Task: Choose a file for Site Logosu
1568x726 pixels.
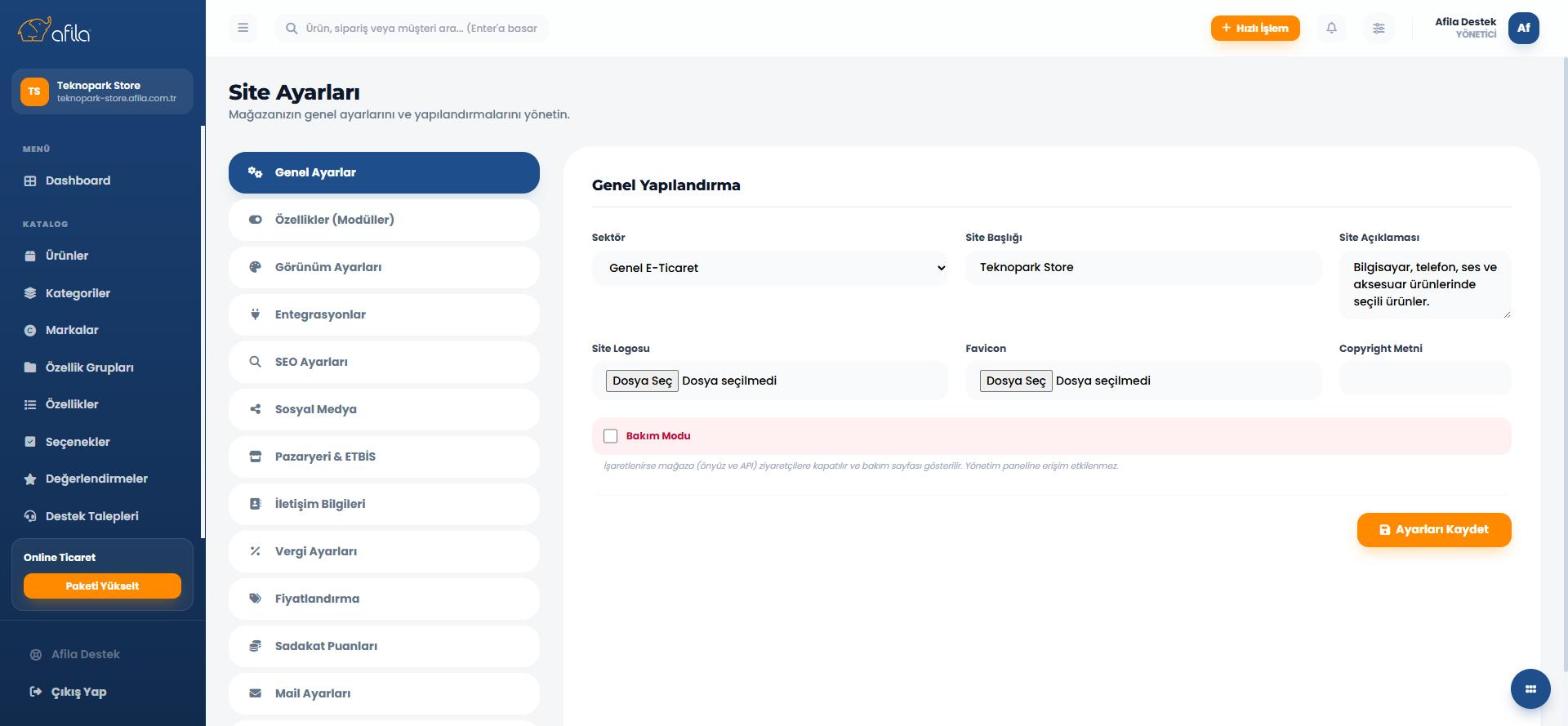Action: click(642, 381)
